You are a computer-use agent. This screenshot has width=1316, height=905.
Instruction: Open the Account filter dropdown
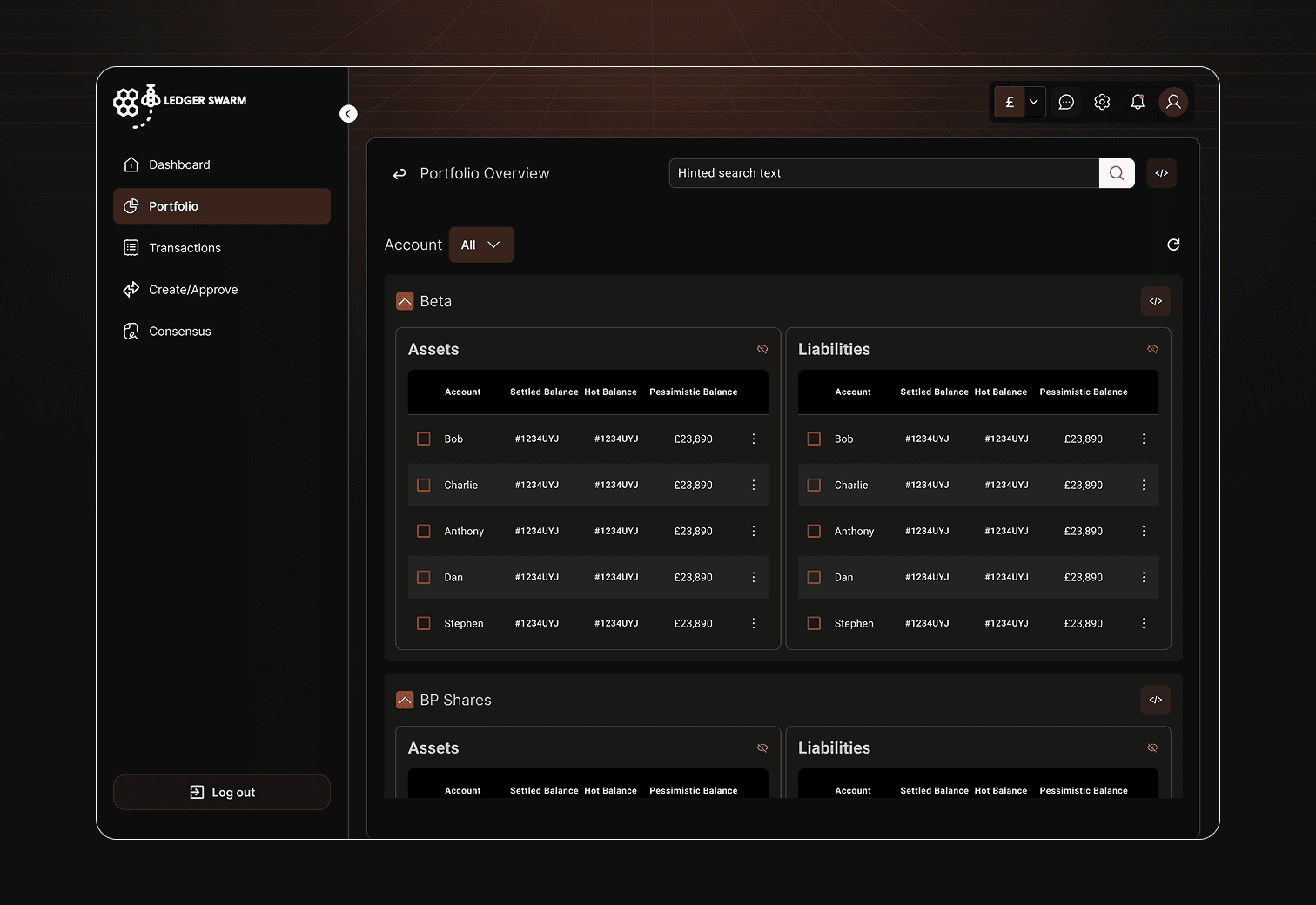[481, 245]
